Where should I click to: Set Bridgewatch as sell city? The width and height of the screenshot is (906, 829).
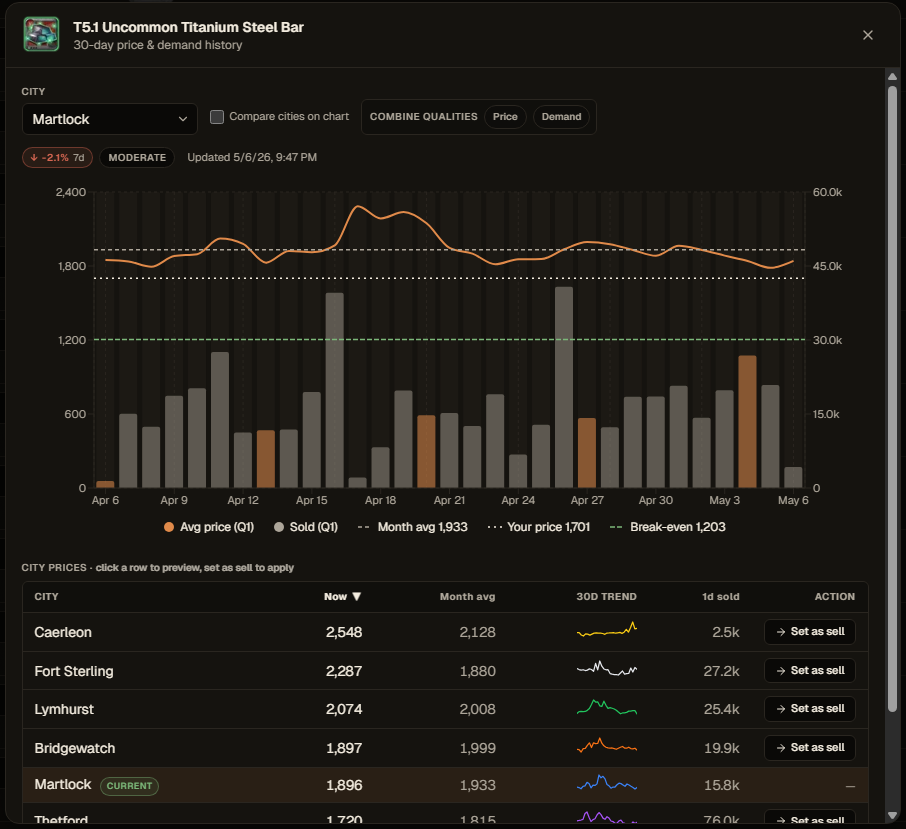pos(810,748)
